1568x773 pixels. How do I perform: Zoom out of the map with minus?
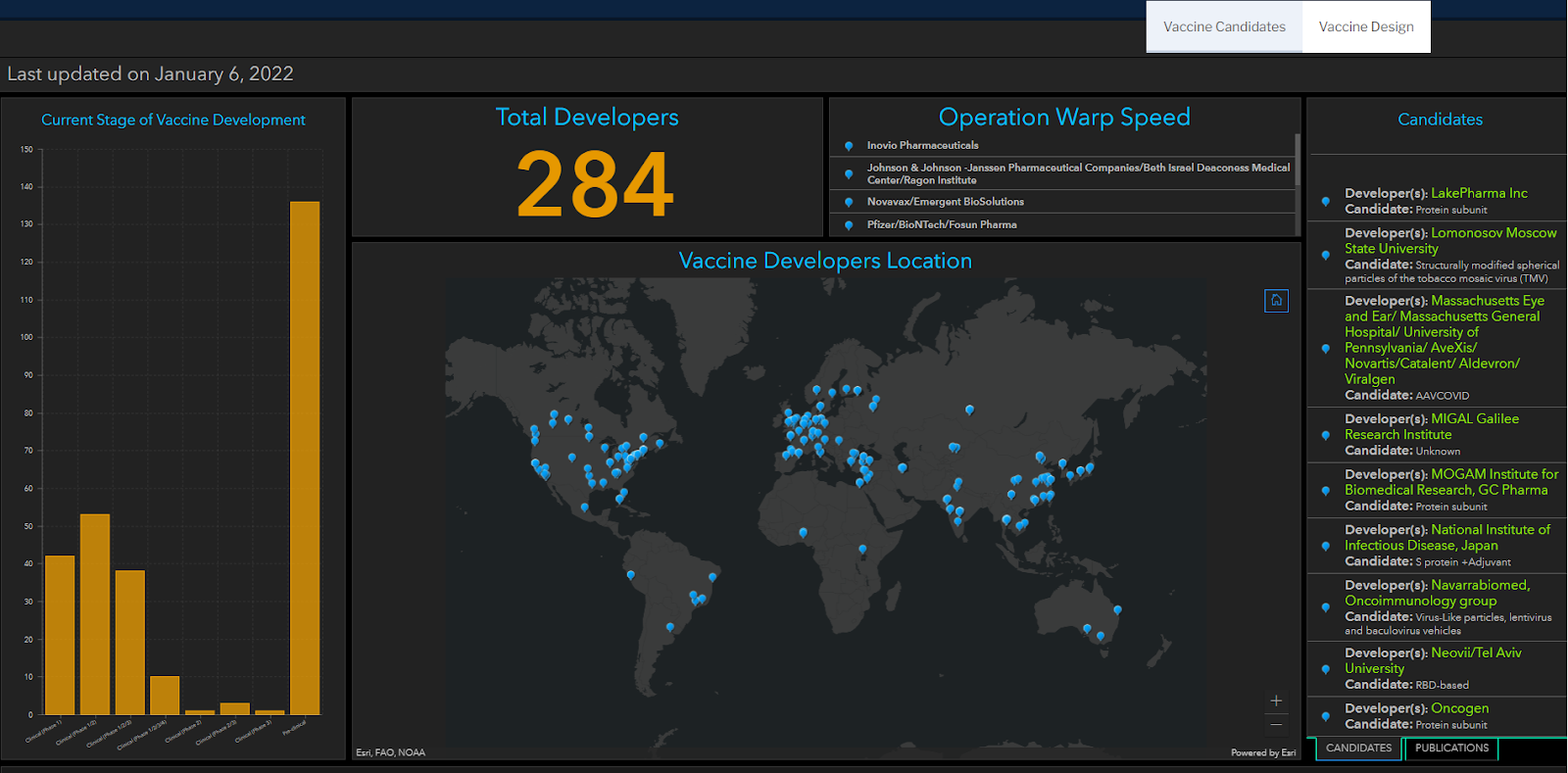pos(1276,725)
